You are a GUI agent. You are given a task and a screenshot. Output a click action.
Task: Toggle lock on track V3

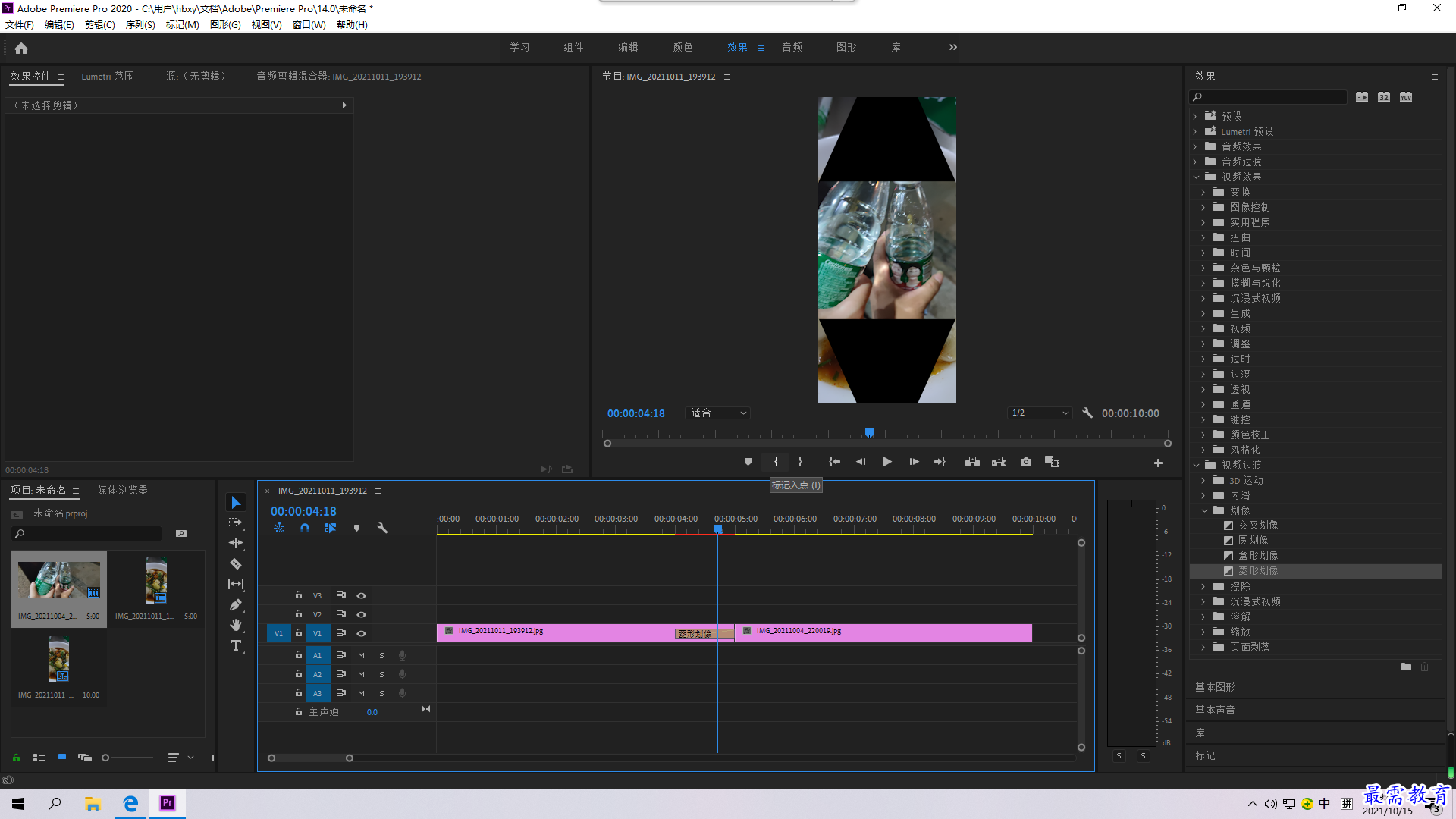point(299,595)
